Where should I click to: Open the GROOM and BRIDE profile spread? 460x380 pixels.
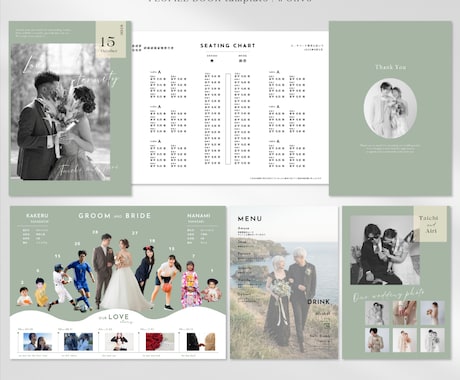click(x=118, y=282)
